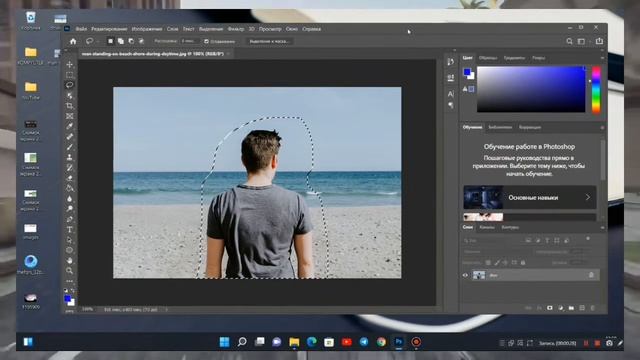The image size is (640, 360).
Task: Select the Hand tool
Action: click(70, 260)
